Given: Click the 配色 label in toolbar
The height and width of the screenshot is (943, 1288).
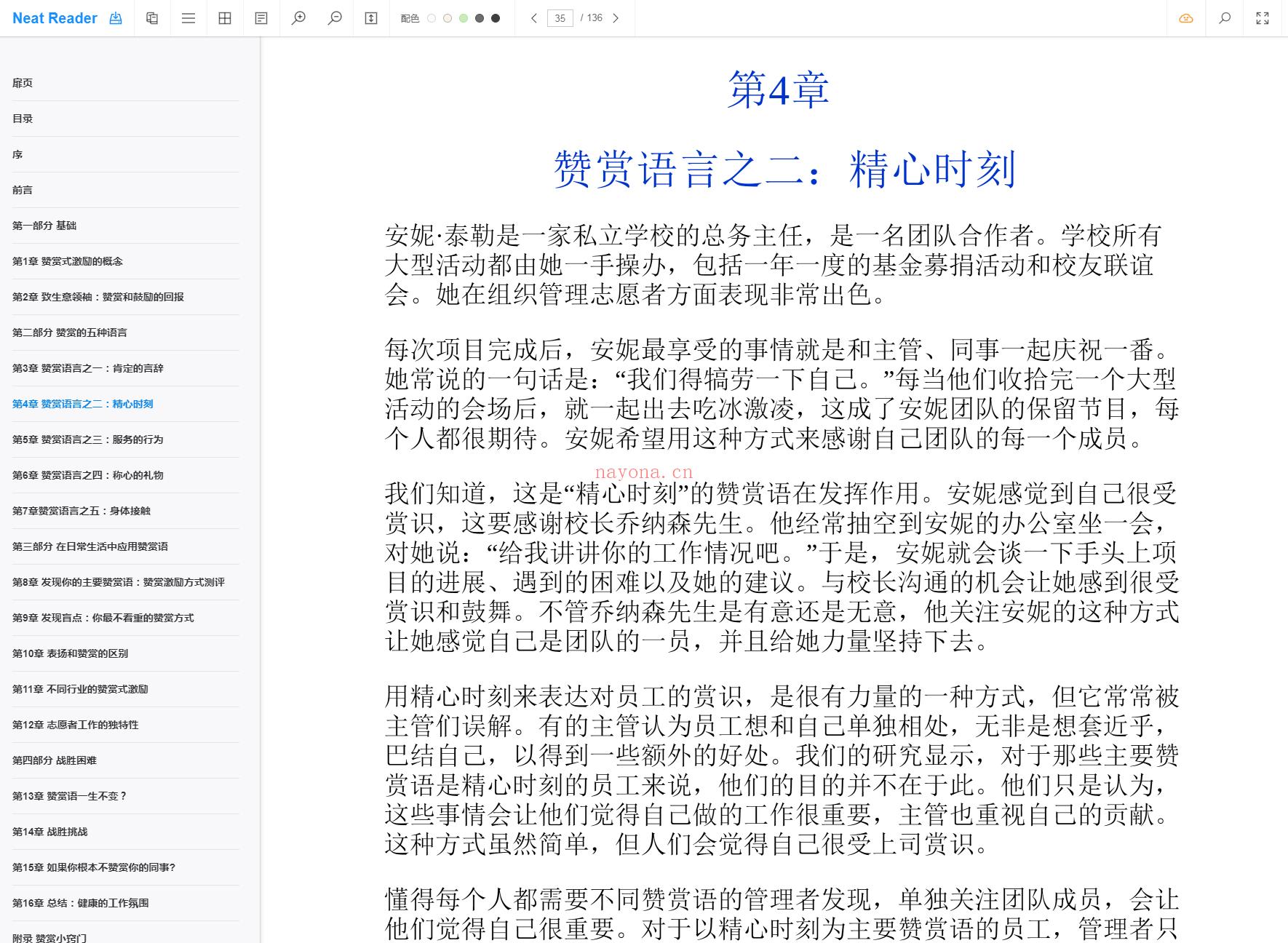Looking at the screenshot, I should (x=410, y=18).
